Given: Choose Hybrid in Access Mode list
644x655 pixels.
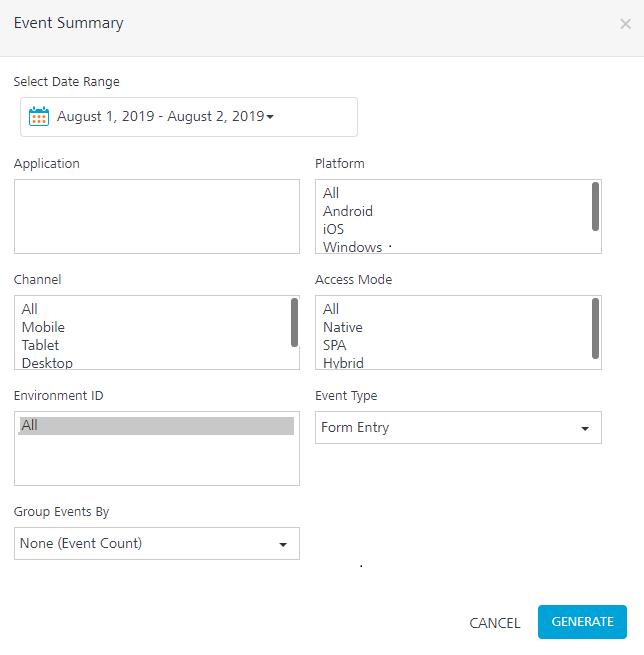Looking at the screenshot, I should coord(343,363).
